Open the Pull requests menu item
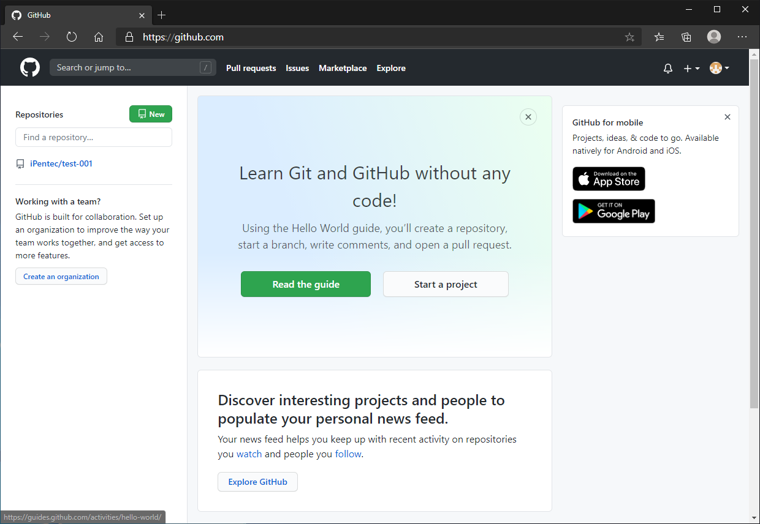The height and width of the screenshot is (524, 760). coord(251,68)
